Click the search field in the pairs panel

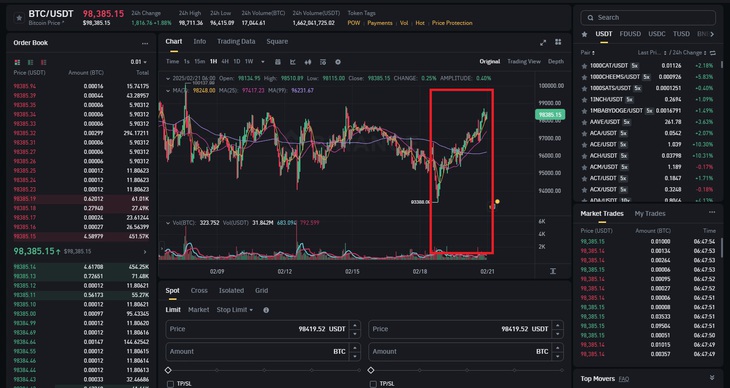pyautogui.click(x=648, y=18)
